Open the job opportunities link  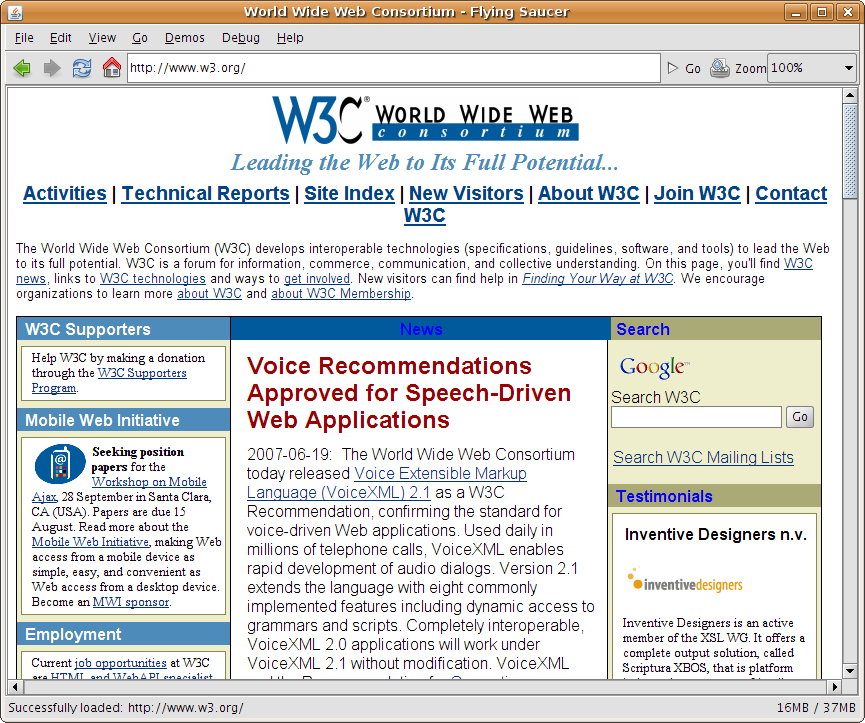coord(120,663)
